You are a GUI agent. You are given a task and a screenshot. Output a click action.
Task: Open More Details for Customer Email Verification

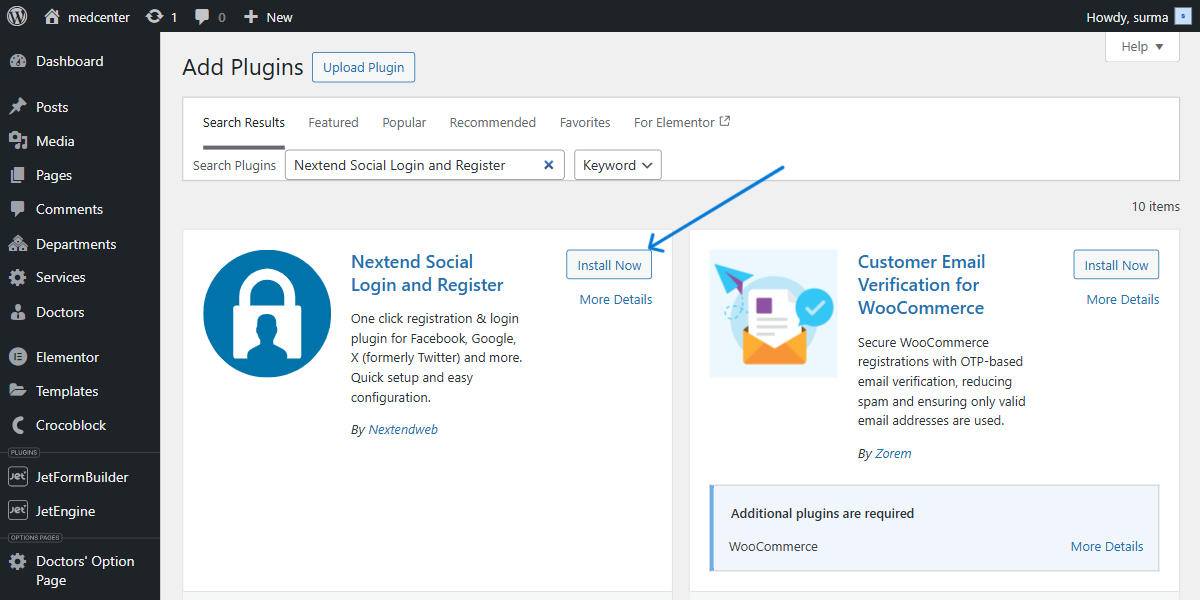pyautogui.click(x=1123, y=299)
